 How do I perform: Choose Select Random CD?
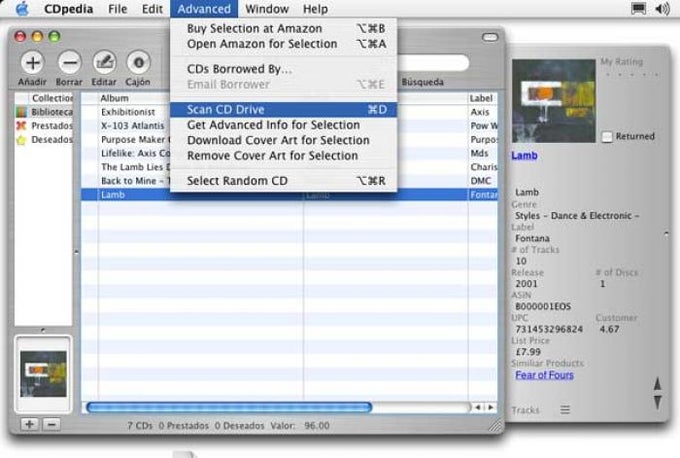[x=284, y=181]
